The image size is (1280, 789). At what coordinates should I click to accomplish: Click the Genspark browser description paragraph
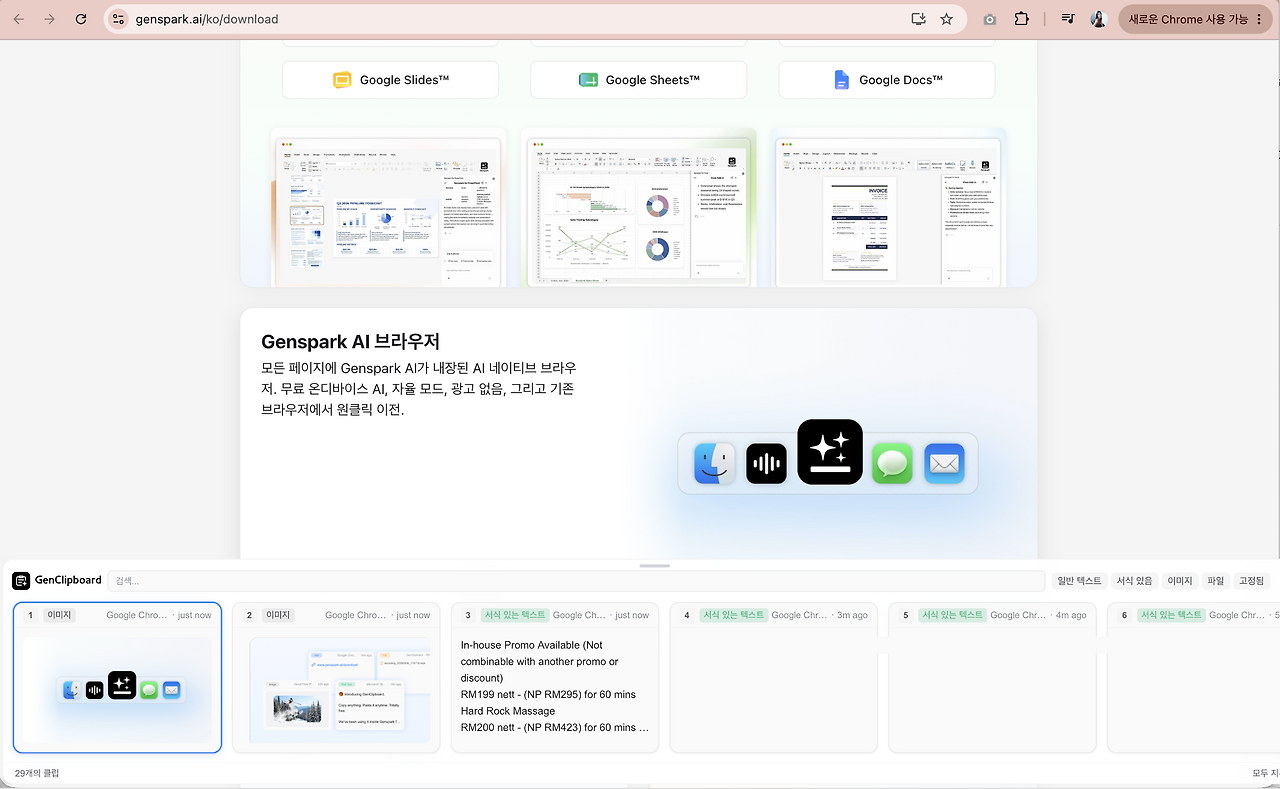click(x=418, y=388)
